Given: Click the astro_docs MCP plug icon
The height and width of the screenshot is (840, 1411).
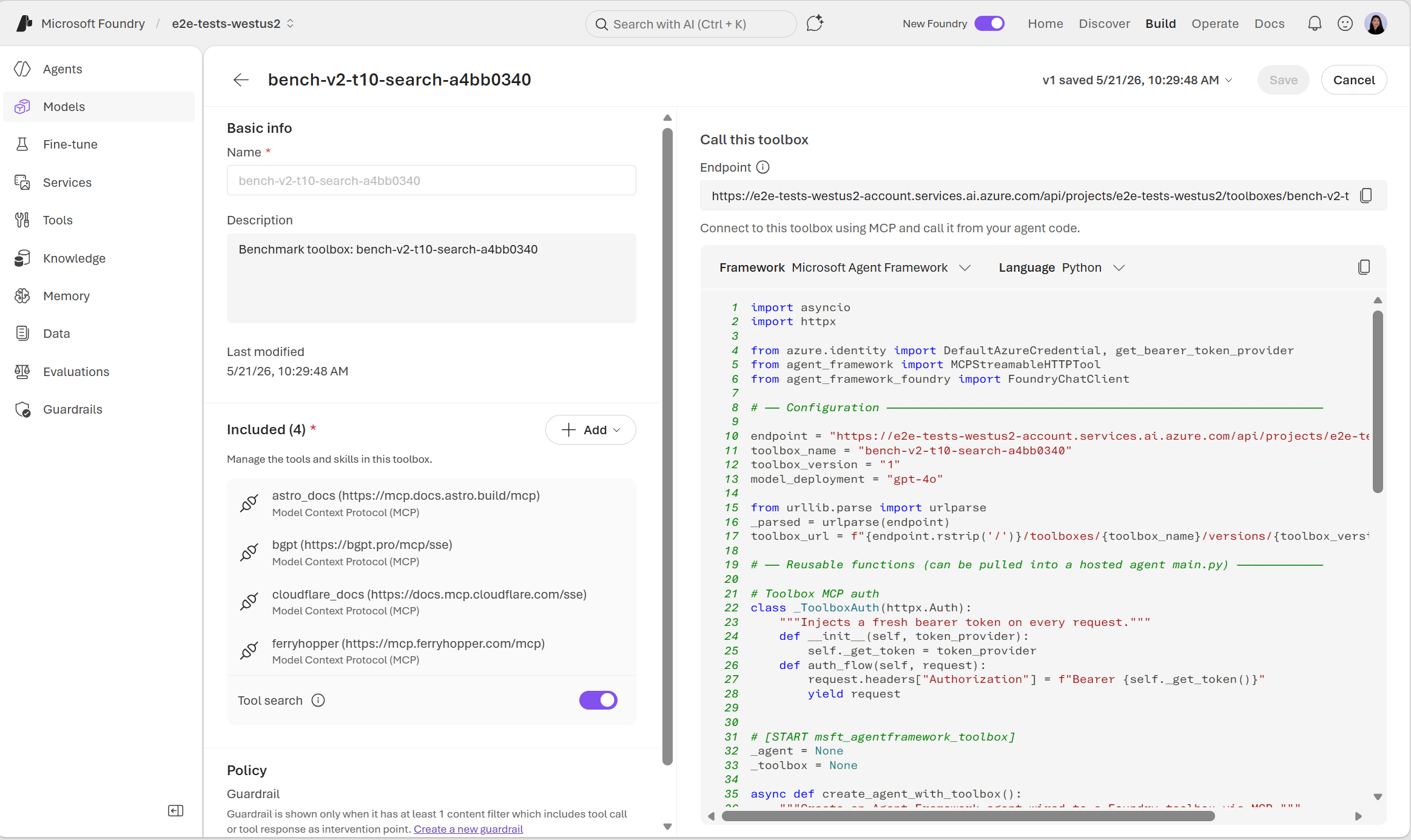Looking at the screenshot, I should point(249,503).
